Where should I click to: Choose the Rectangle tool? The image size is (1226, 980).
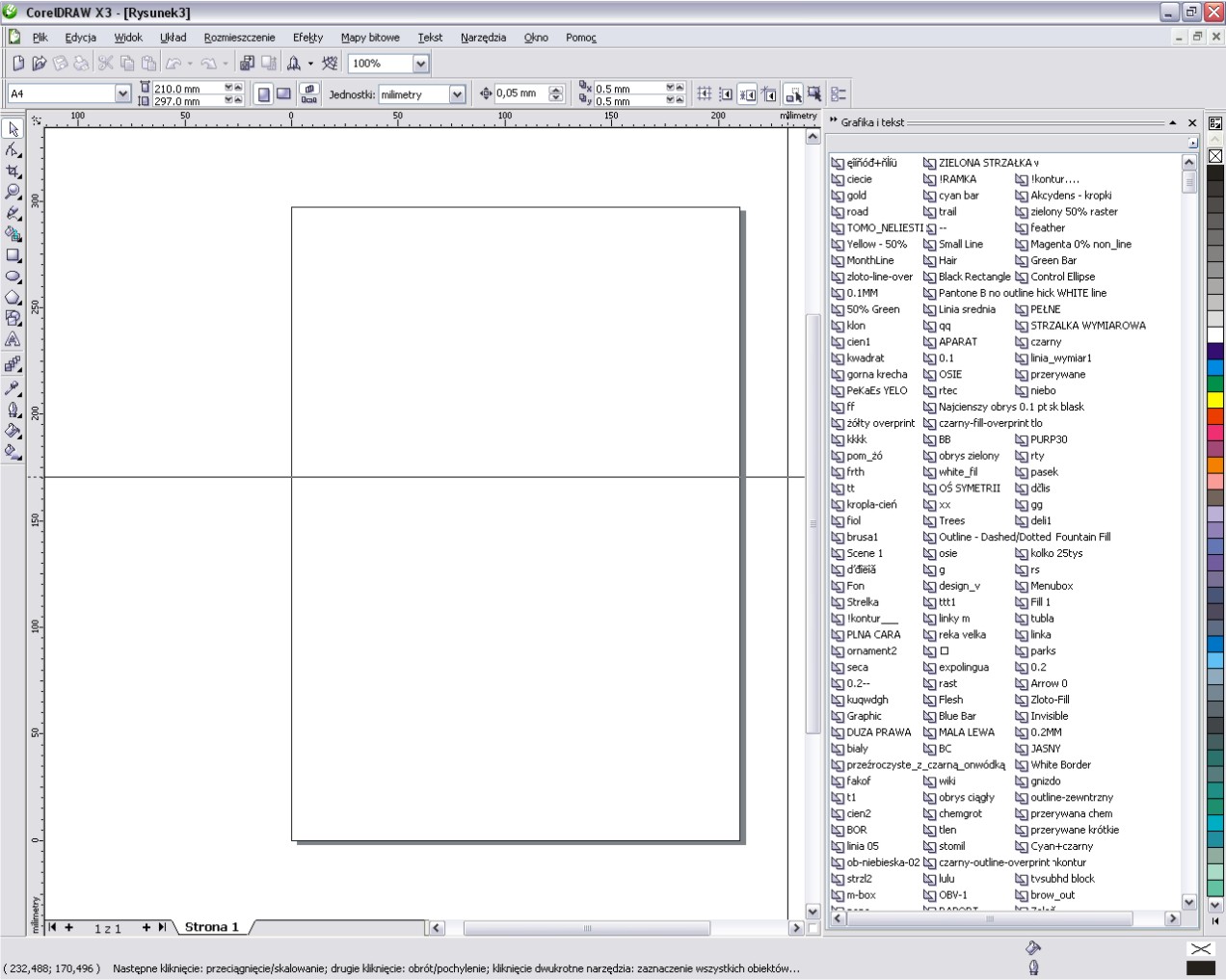click(13, 255)
